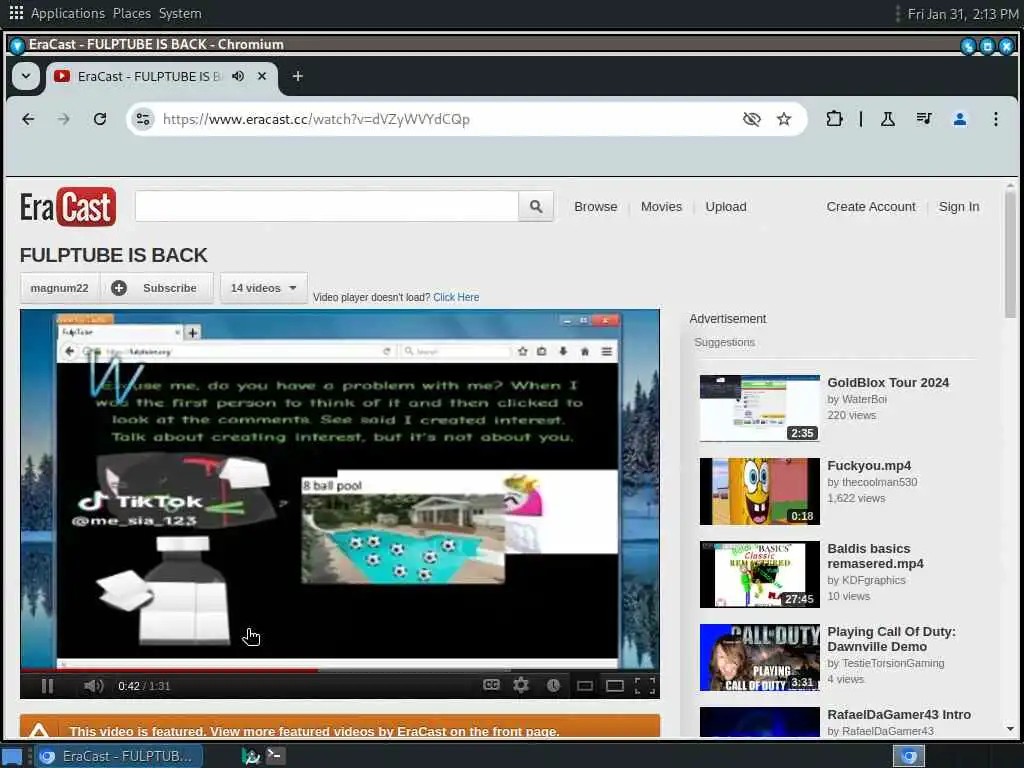Open the SpongeBob 0:18 video thumbnail
Screen dimensions: 1024x768
(760, 491)
